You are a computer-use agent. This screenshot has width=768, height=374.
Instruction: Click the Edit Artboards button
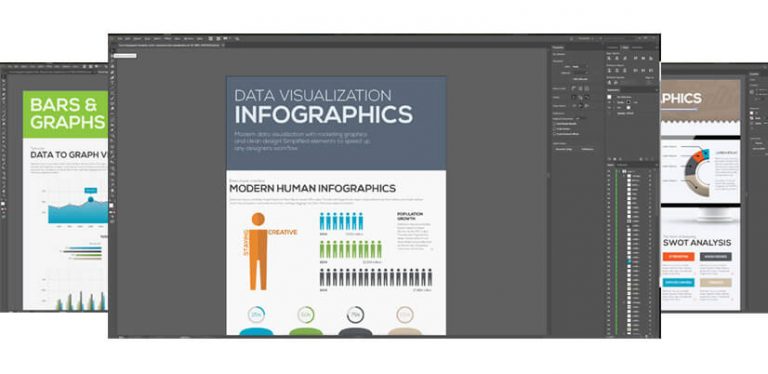580,79
